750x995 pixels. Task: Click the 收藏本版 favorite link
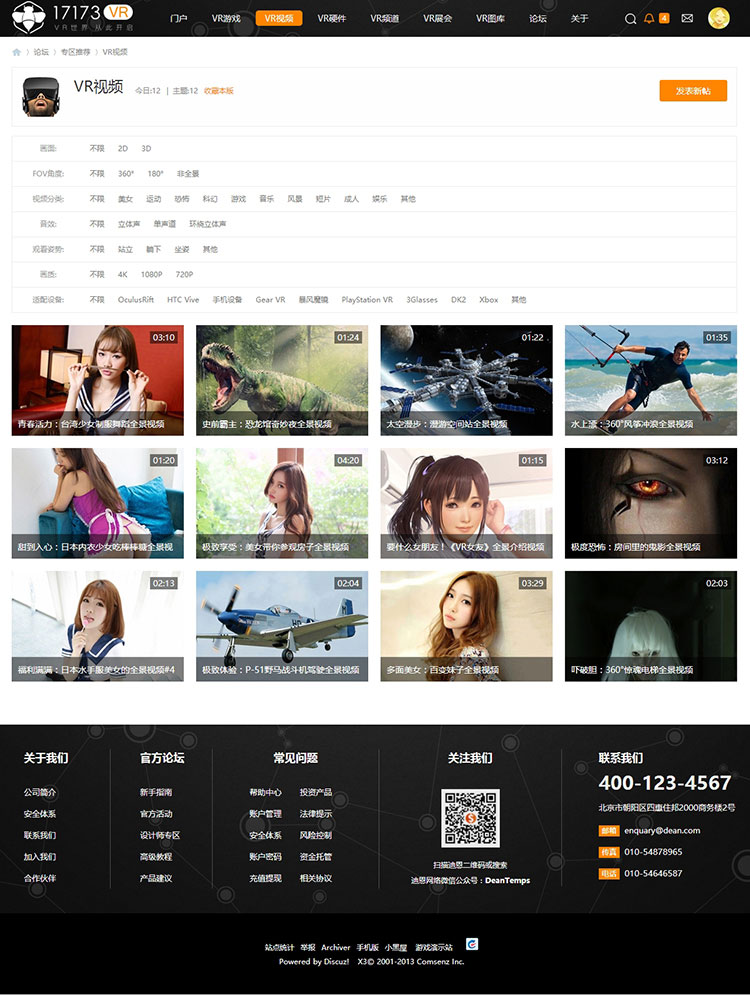[218, 91]
